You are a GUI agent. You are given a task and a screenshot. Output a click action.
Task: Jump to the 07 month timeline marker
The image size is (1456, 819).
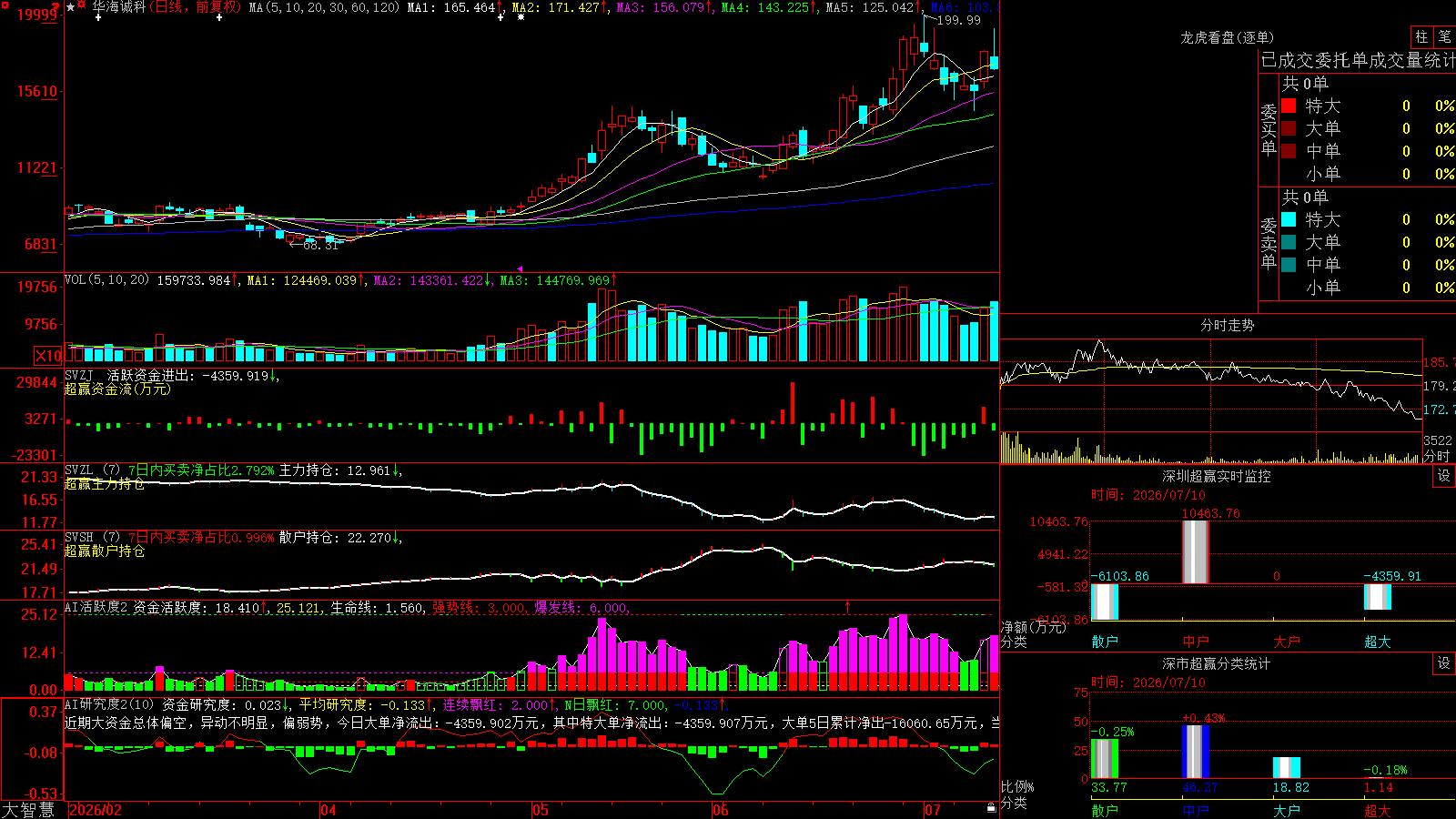point(933,810)
